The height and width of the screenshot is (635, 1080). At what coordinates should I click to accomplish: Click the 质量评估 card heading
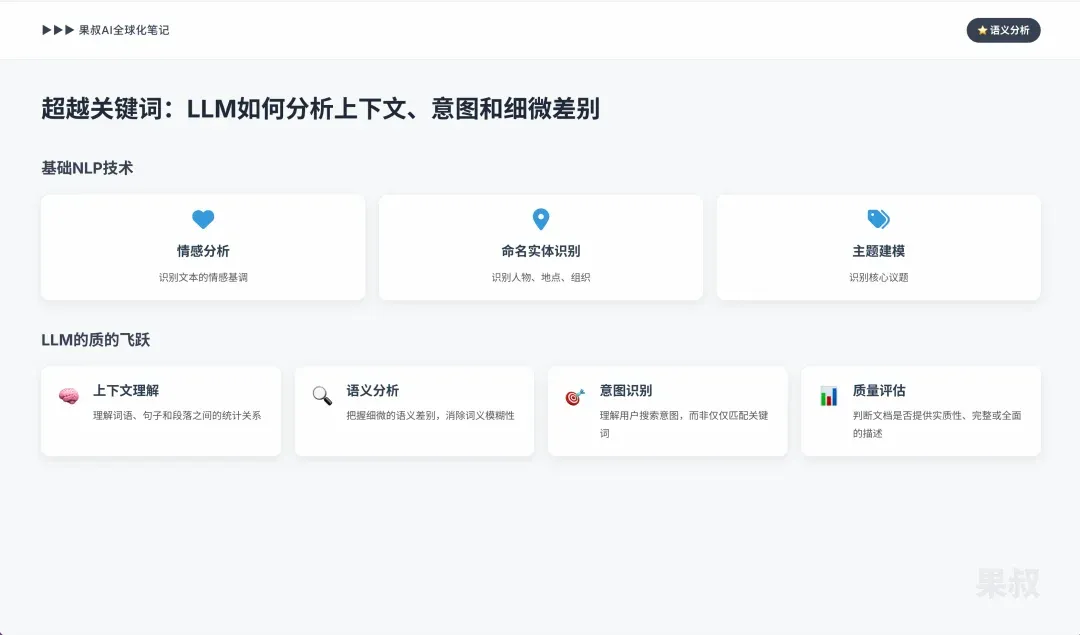(x=879, y=391)
